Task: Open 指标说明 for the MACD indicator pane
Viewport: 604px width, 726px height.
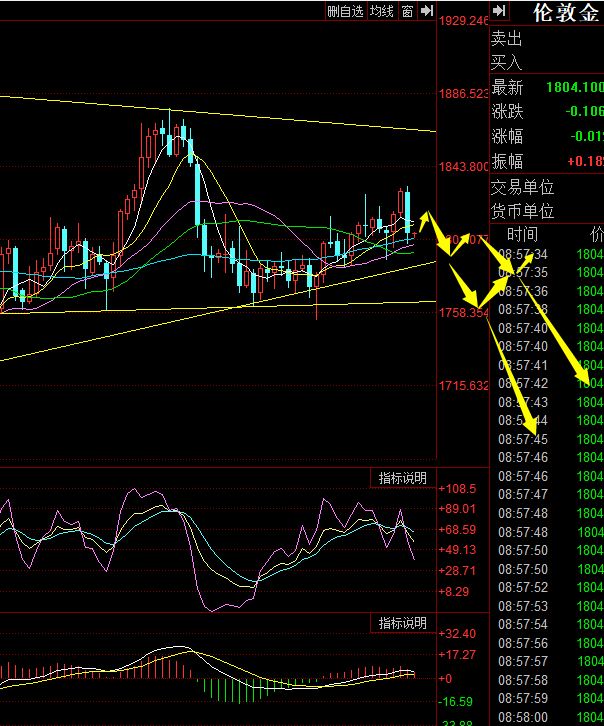Action: point(403,623)
